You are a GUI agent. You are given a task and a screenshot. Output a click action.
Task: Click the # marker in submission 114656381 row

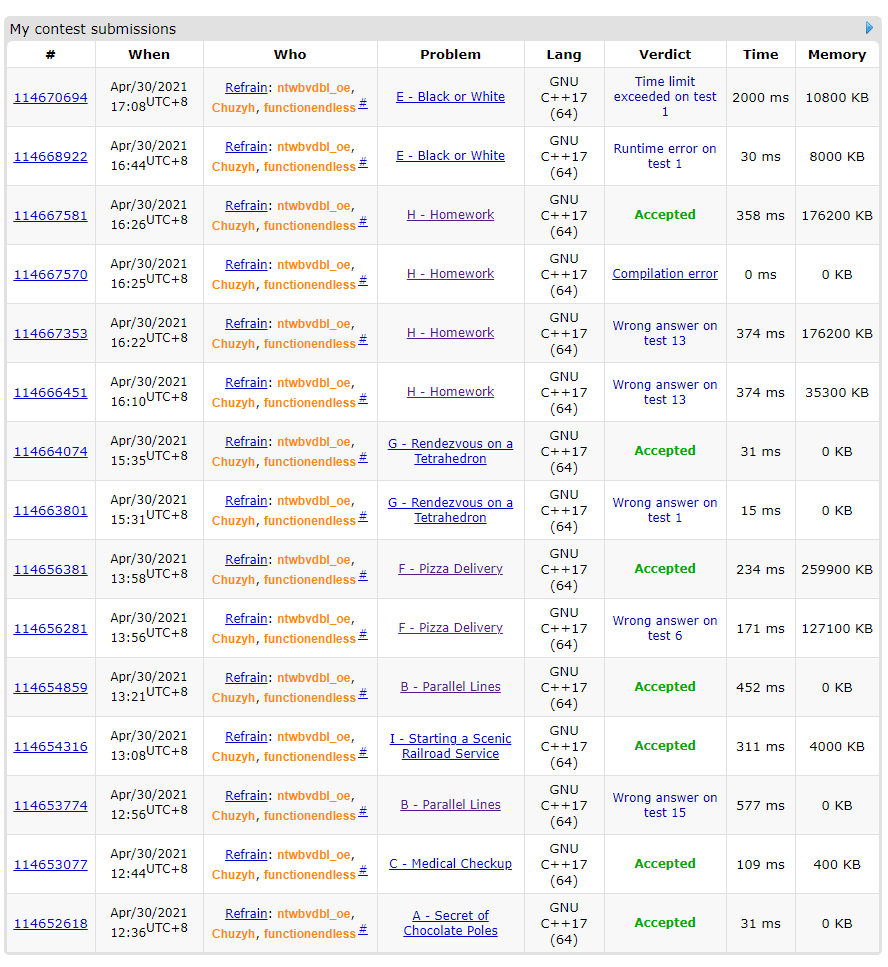tap(363, 575)
